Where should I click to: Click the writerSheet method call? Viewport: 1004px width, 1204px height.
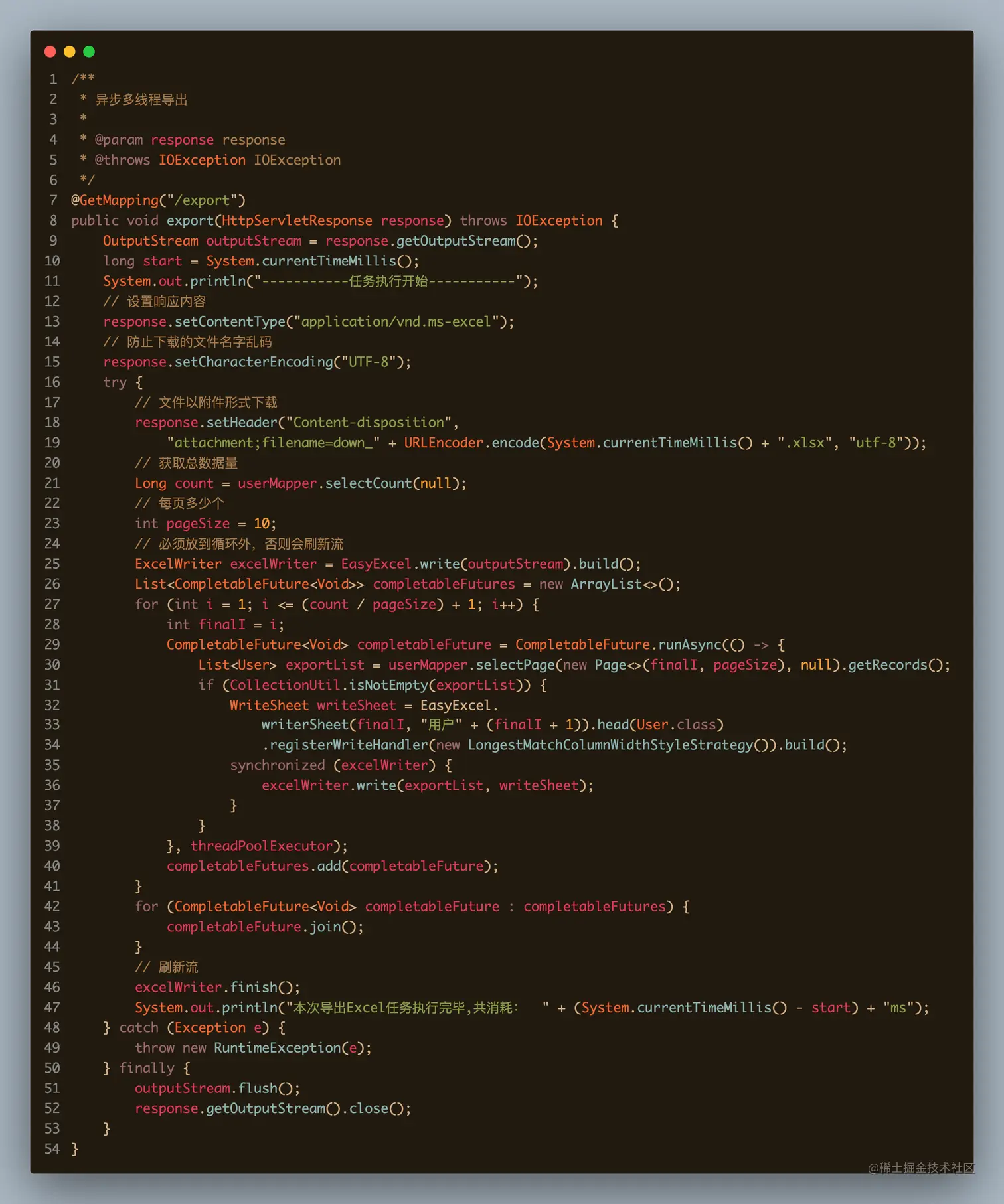point(305,725)
